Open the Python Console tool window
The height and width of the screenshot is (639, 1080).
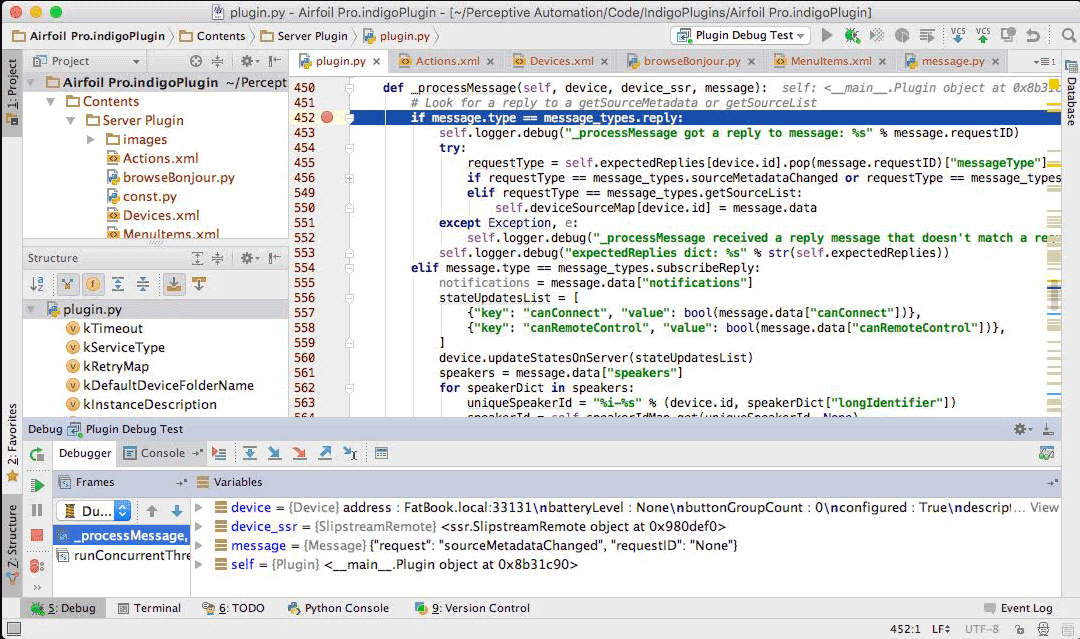click(339, 608)
